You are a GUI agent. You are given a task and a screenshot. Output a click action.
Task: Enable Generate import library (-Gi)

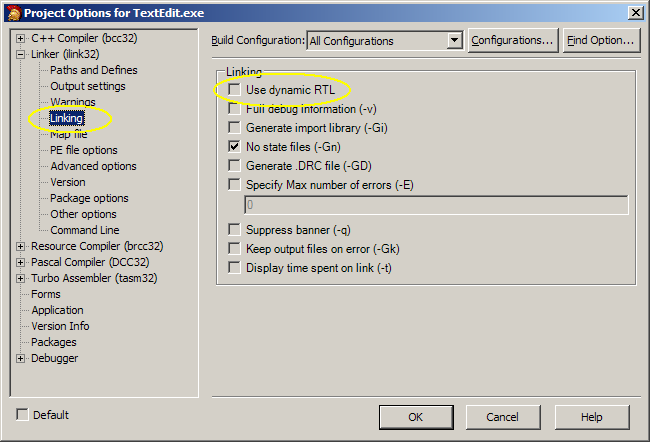tap(235, 128)
